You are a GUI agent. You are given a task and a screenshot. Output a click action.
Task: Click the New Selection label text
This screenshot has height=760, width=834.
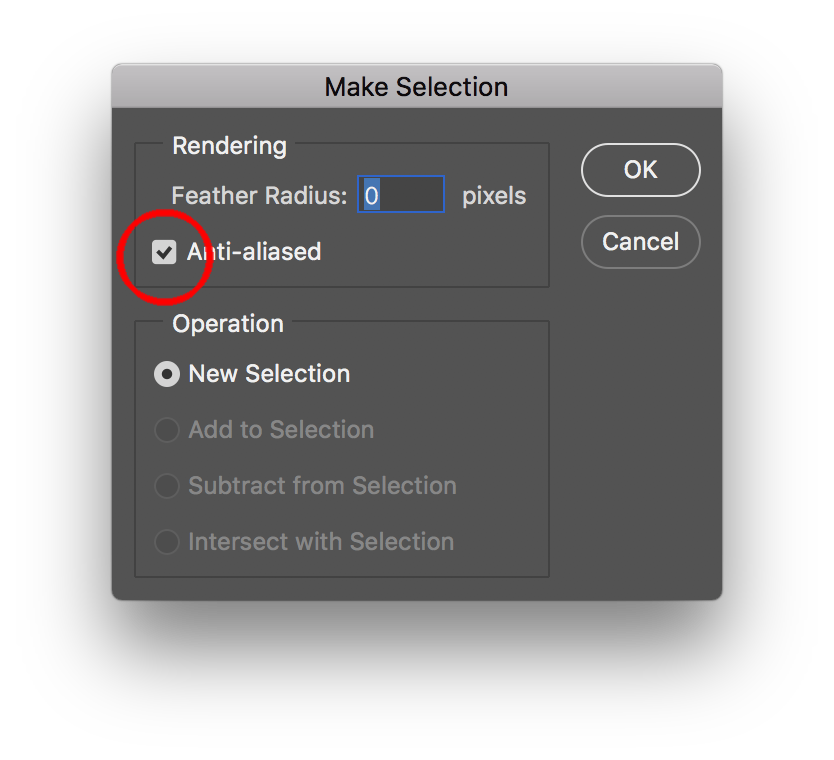point(269,374)
